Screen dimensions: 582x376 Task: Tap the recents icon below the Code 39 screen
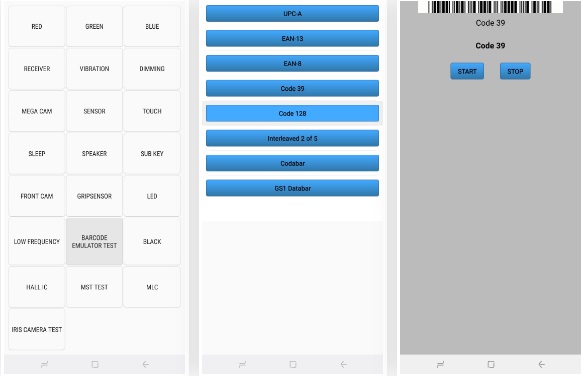tap(440, 364)
